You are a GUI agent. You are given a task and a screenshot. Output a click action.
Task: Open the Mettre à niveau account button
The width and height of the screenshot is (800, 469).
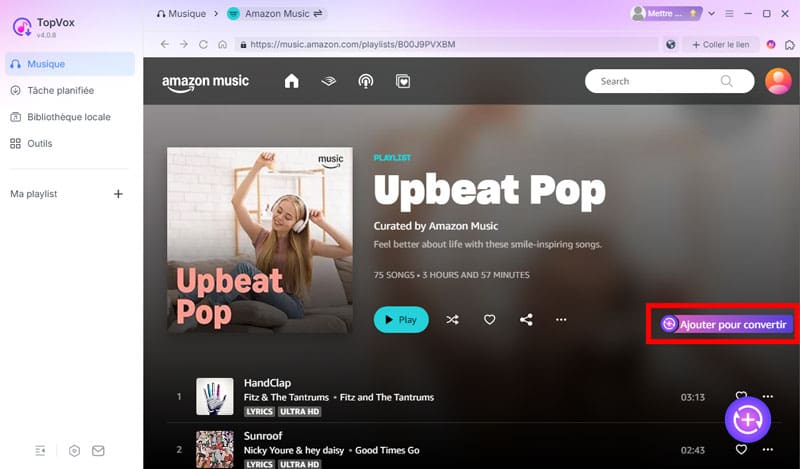pyautogui.click(x=666, y=14)
